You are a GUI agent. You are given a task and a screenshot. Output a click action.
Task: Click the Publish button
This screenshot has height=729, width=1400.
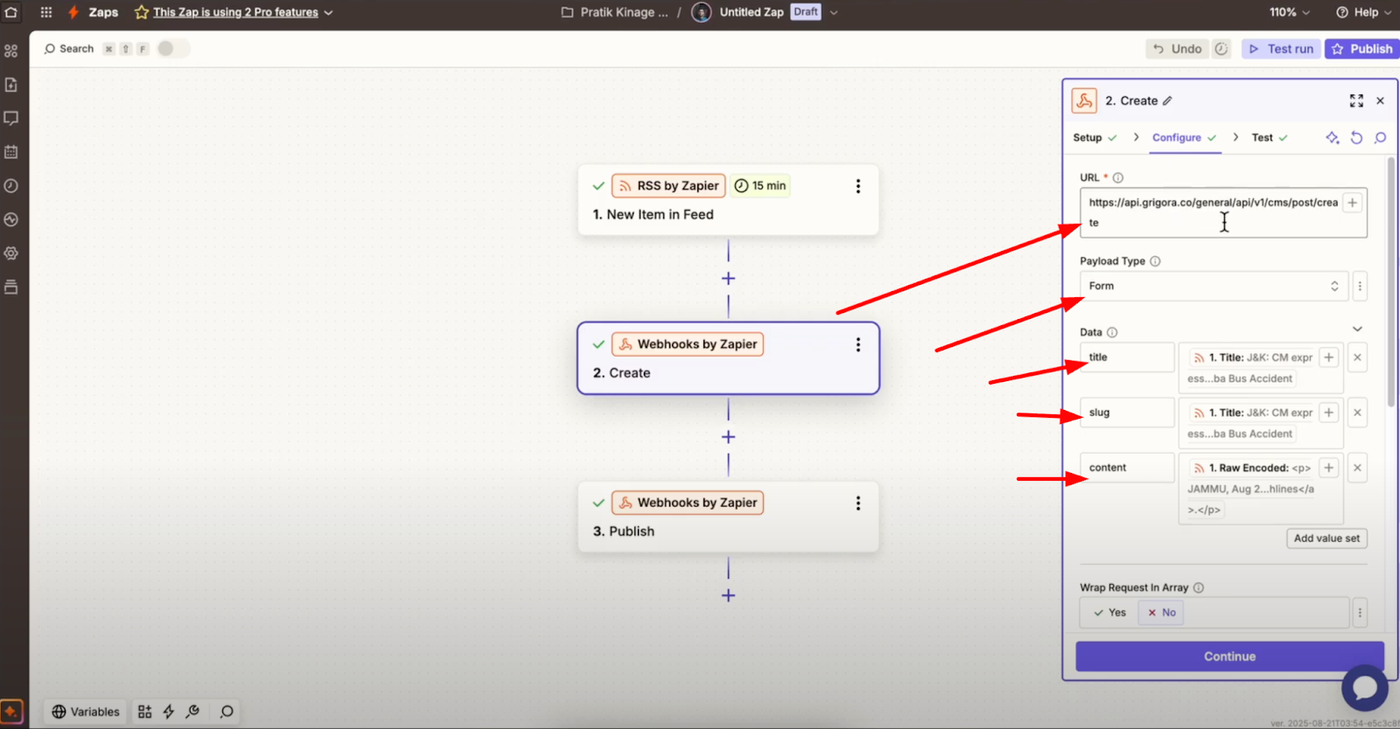1361,49
